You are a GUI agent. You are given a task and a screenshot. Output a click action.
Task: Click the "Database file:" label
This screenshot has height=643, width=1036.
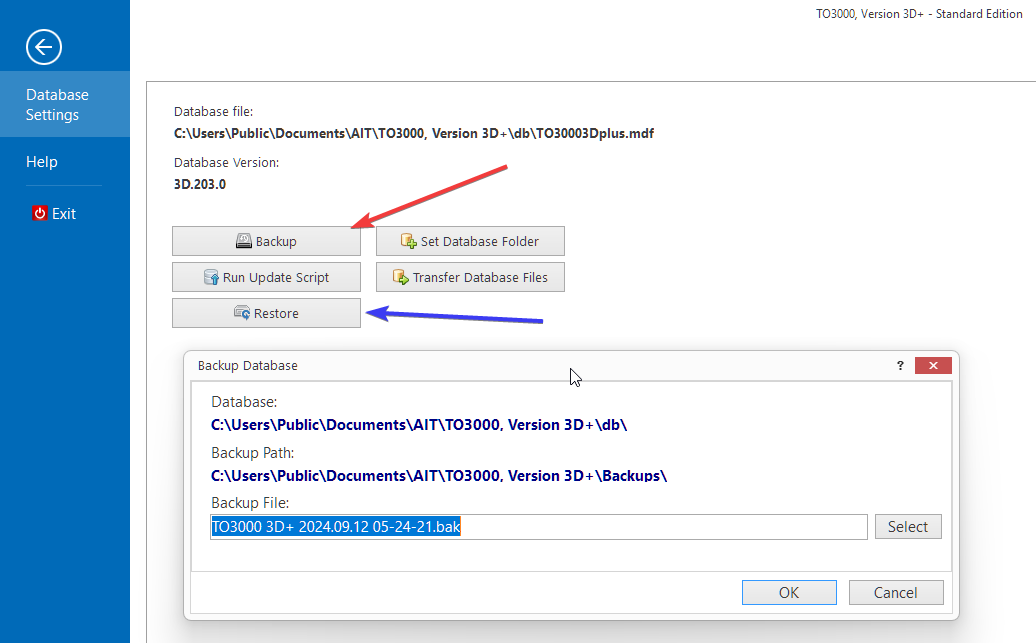[x=213, y=111]
